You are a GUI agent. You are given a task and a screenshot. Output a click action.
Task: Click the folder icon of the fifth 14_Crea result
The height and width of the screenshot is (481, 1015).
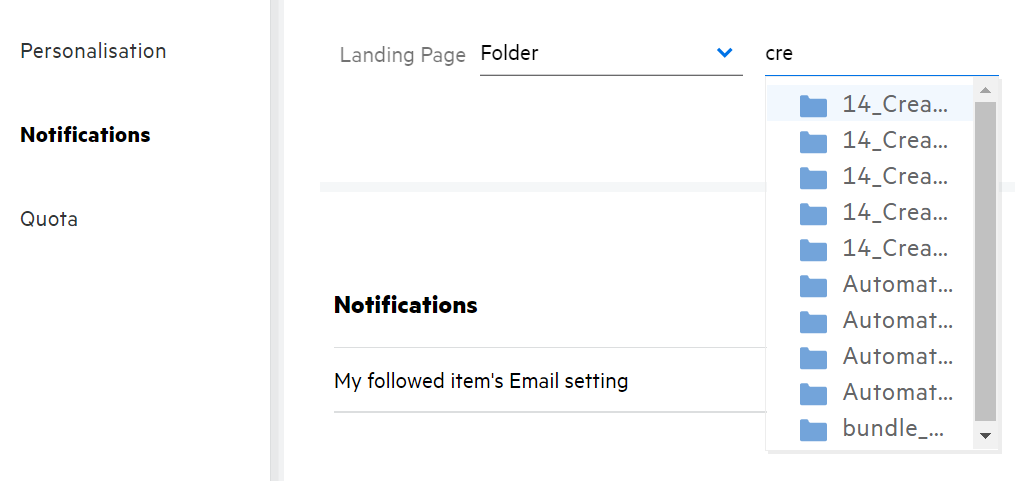[813, 250]
